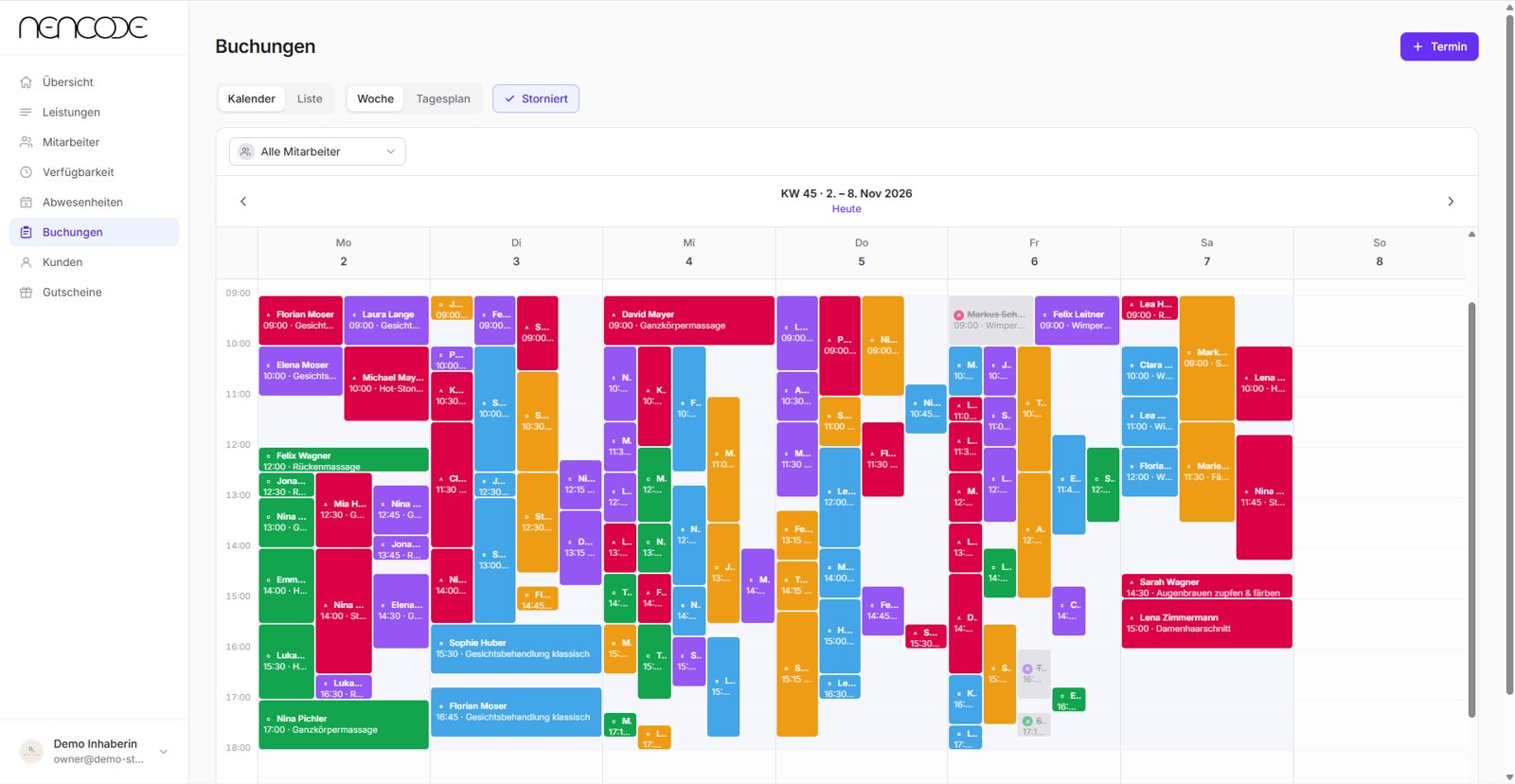
Task: Open cancelled Markus 09:00 Wimpern booking
Action: click(990, 320)
